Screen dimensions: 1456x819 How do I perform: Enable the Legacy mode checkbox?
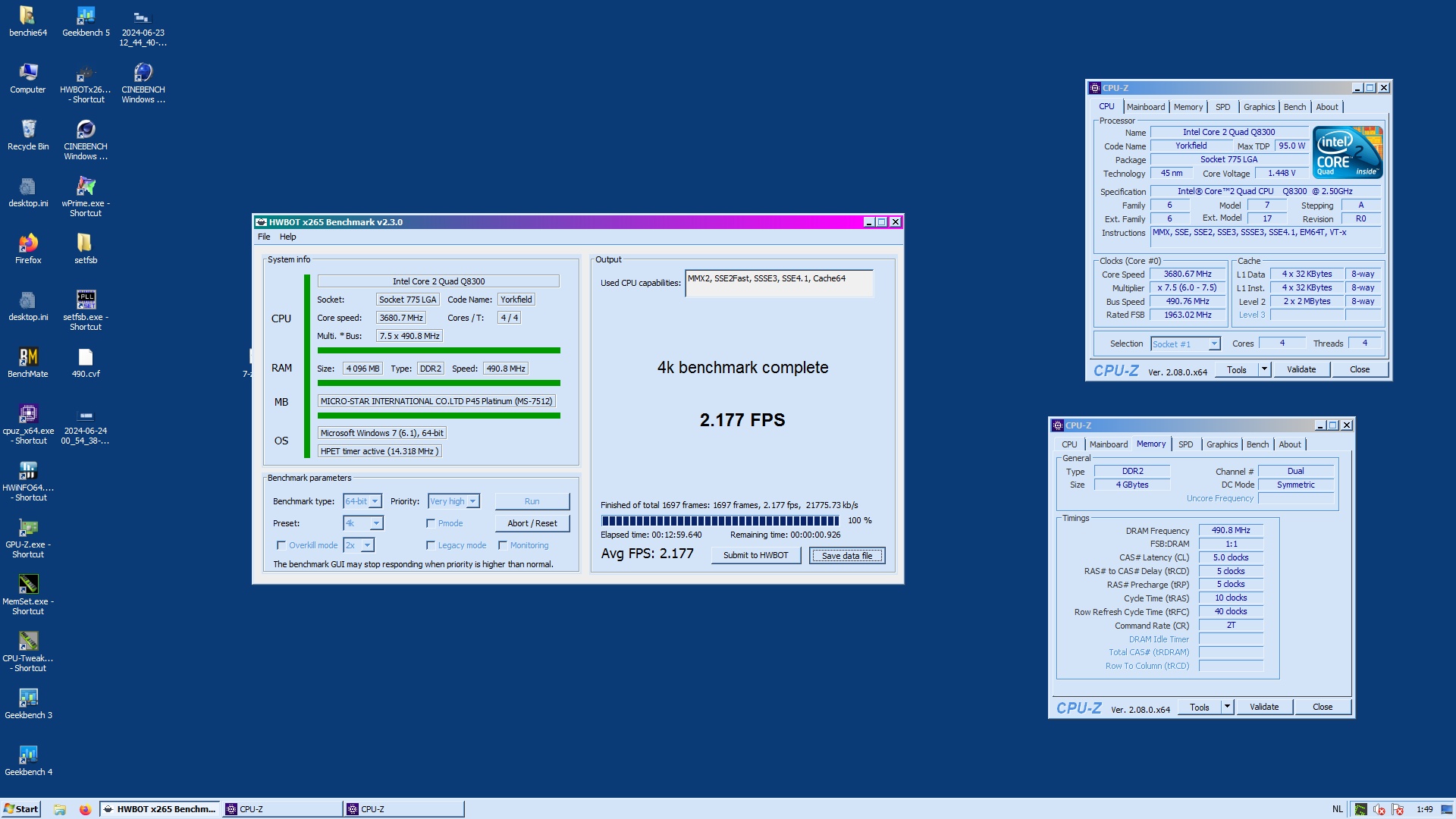click(x=431, y=545)
